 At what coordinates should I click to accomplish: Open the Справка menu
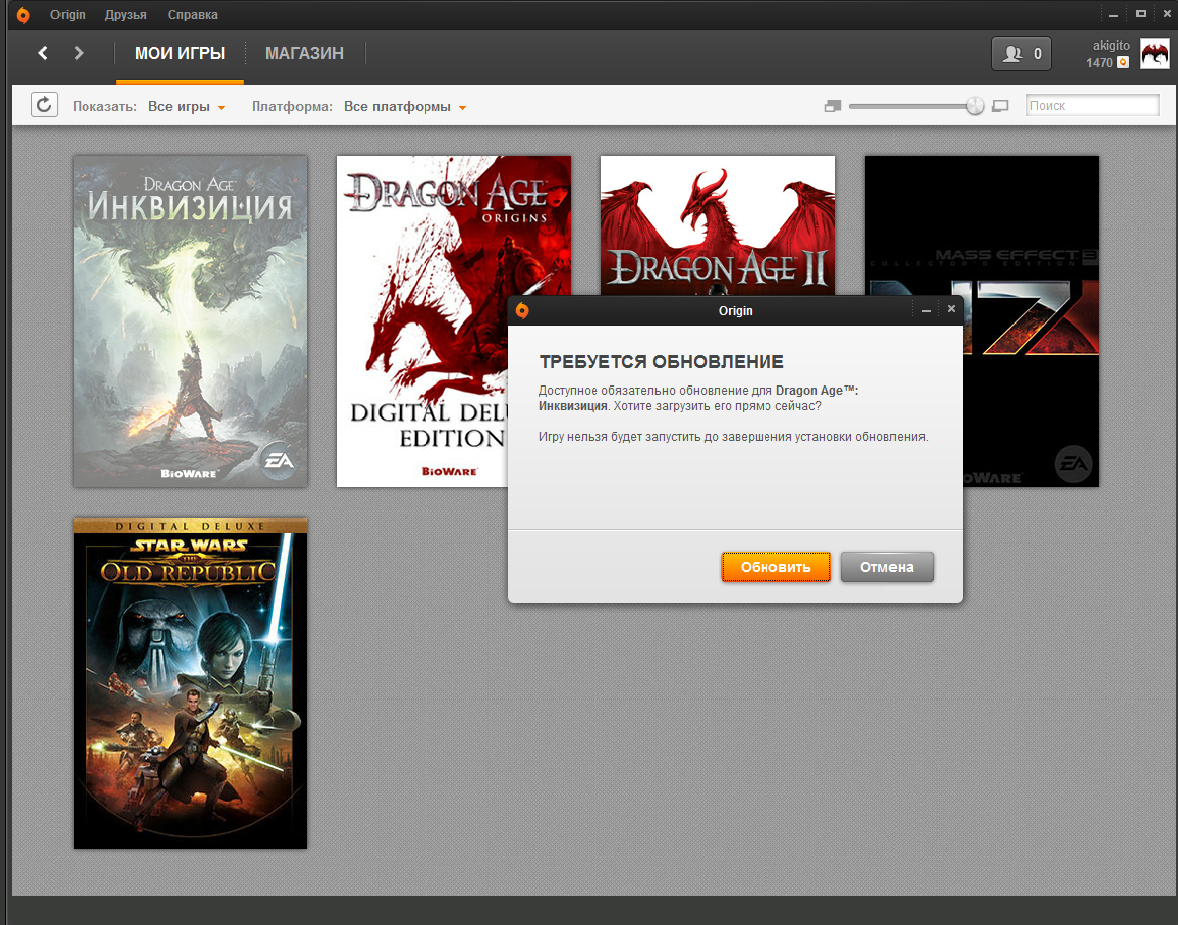coord(192,14)
